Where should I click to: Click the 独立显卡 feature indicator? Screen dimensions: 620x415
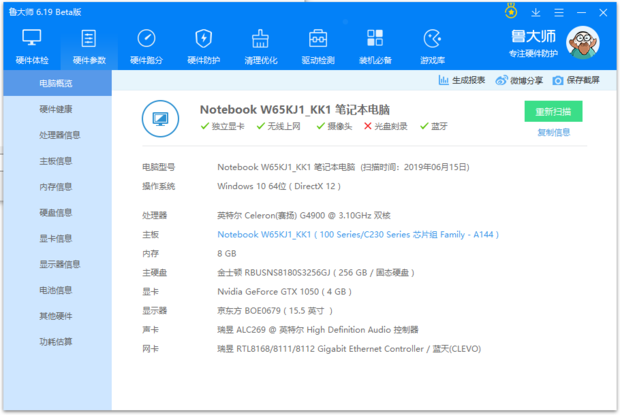[x=223, y=126]
